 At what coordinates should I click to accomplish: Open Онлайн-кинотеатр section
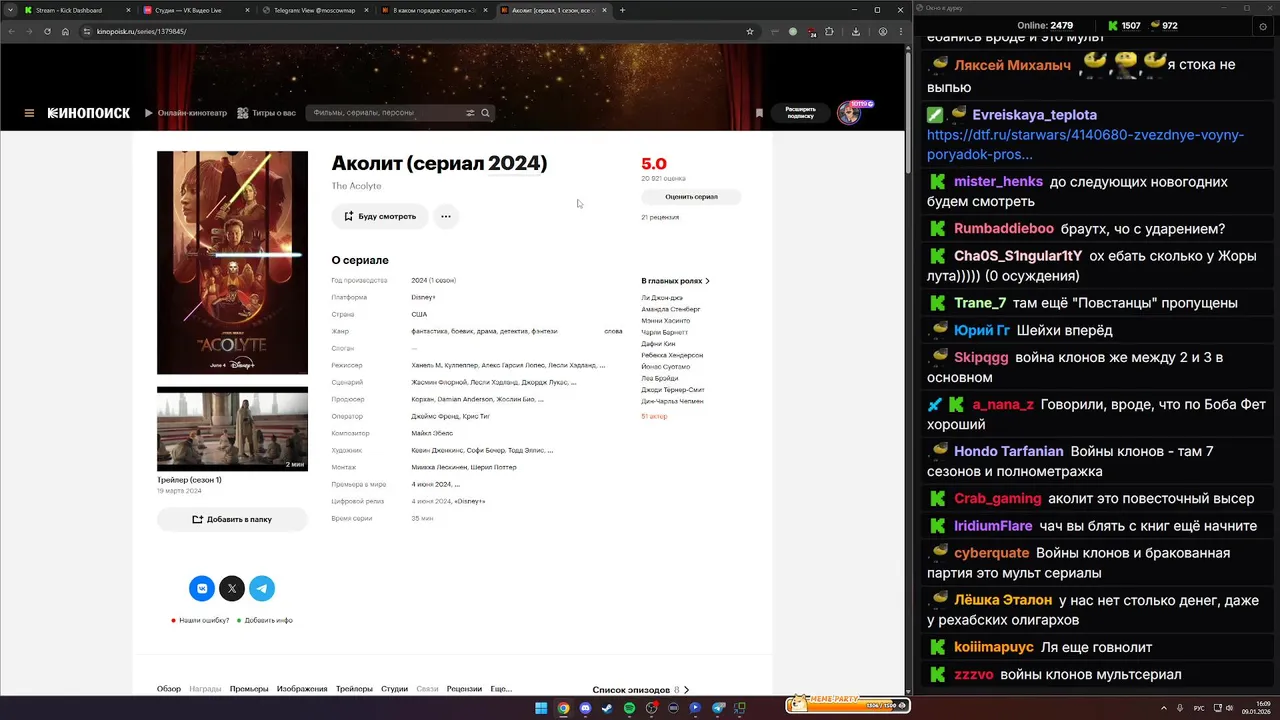click(x=186, y=113)
